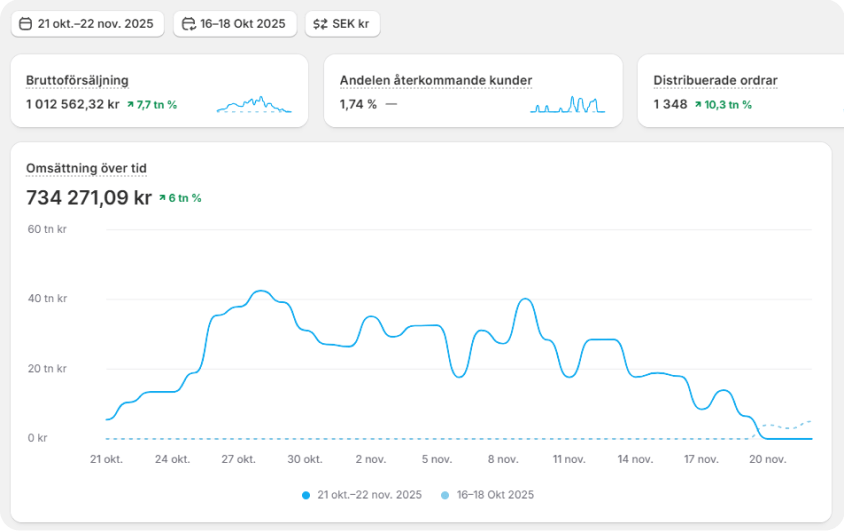
Task: Click the returning customers sparkline chart
Action: (567, 104)
